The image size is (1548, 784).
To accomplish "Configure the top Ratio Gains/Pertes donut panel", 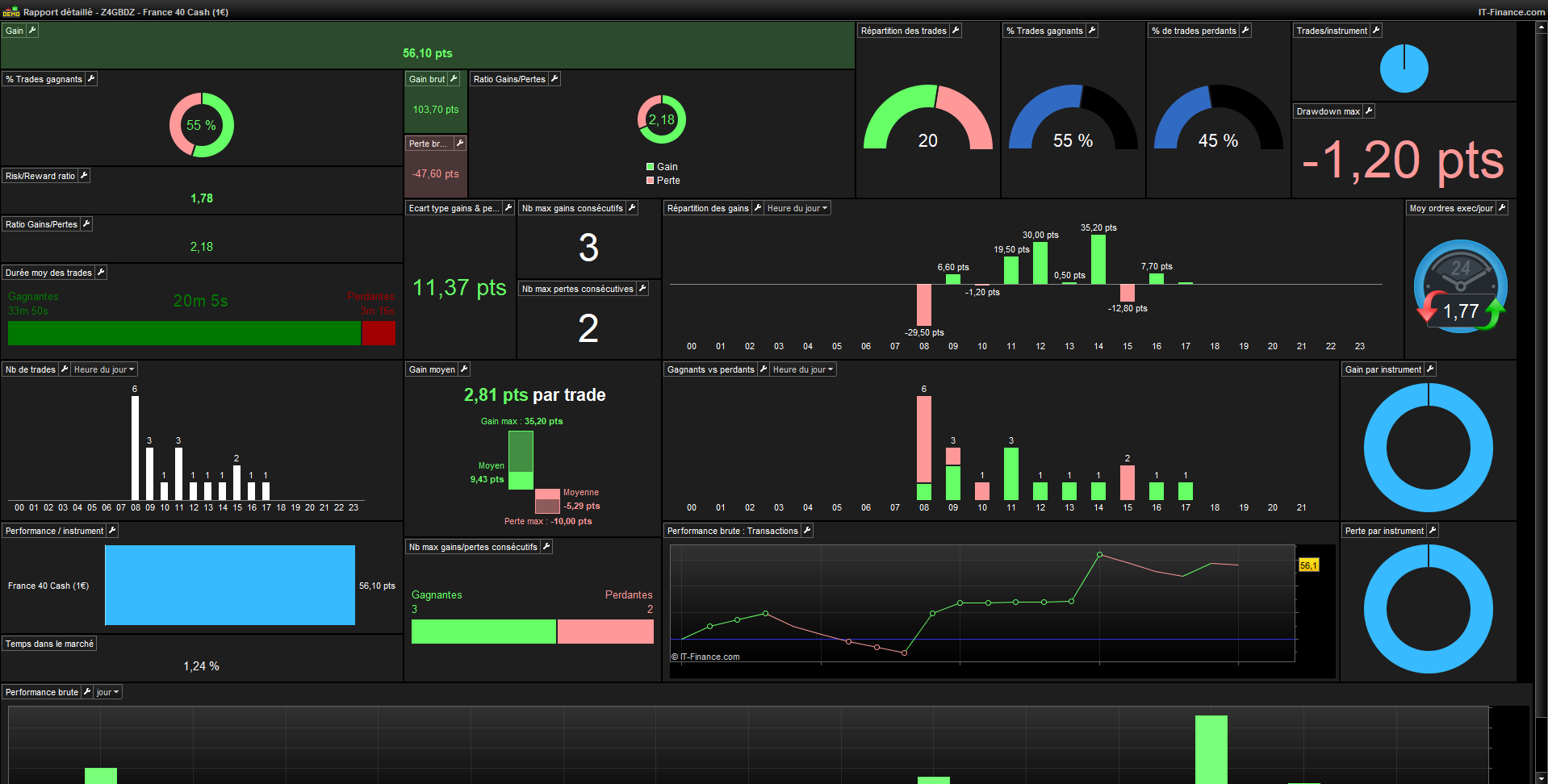I will 554,79.
